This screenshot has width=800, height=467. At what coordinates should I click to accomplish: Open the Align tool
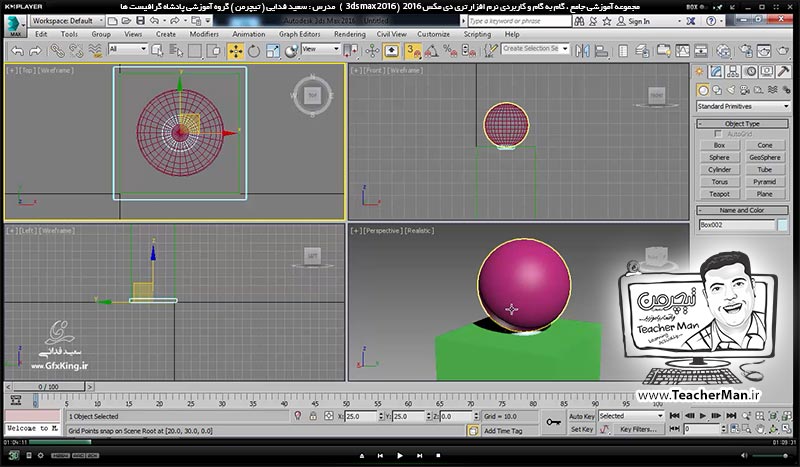tap(602, 51)
